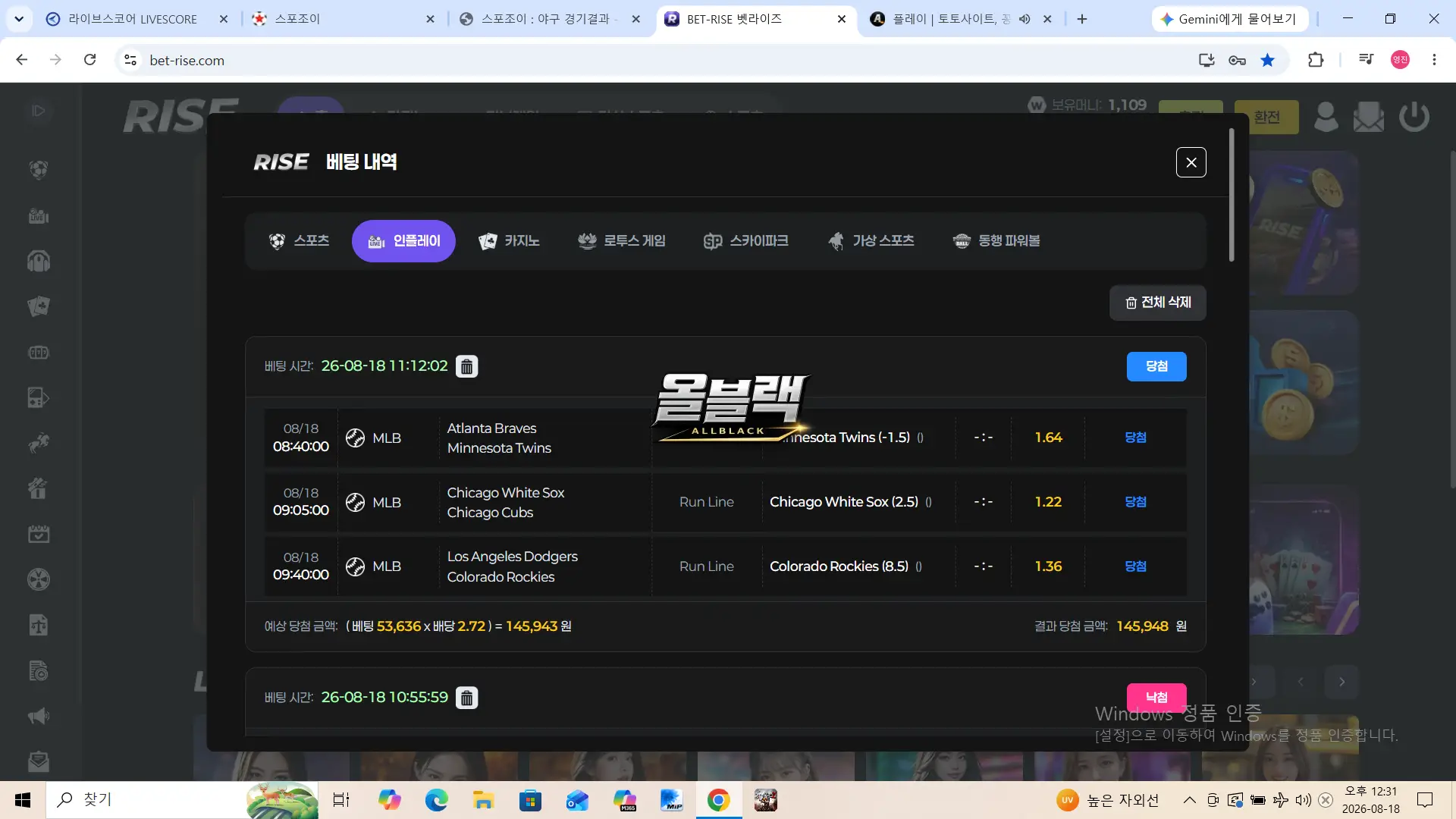Click the 1.64 odds value

pyautogui.click(x=1048, y=438)
